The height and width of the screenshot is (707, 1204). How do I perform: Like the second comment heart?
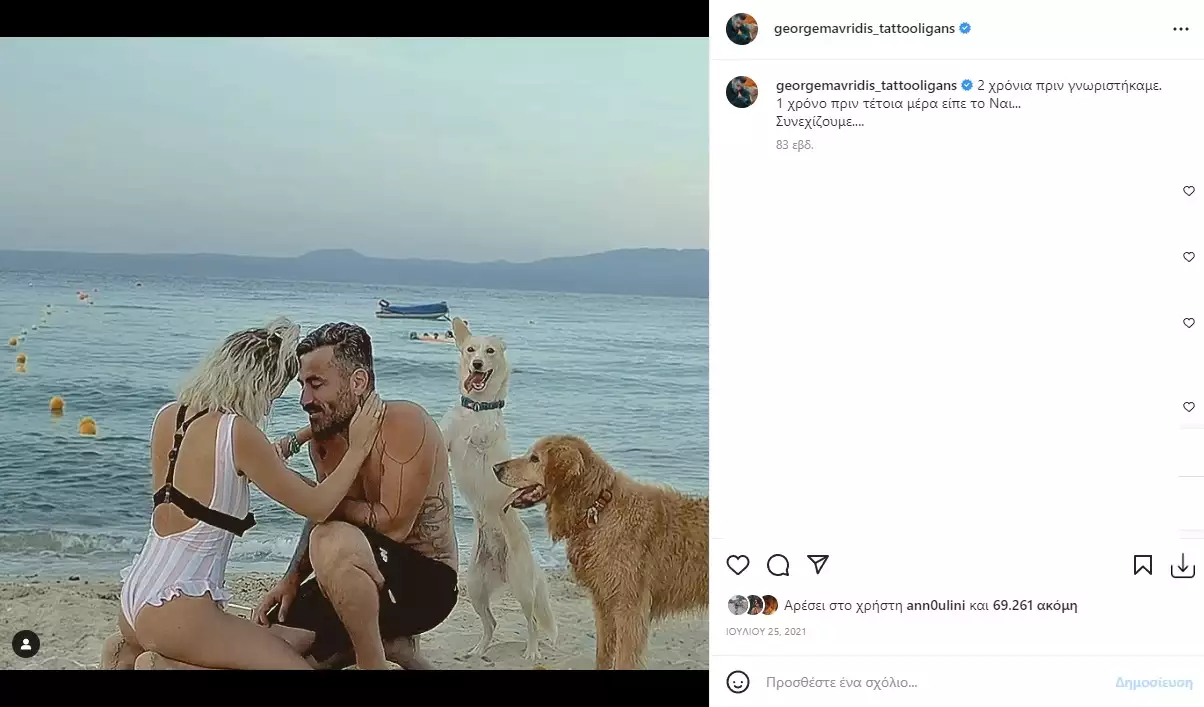[1189, 257]
